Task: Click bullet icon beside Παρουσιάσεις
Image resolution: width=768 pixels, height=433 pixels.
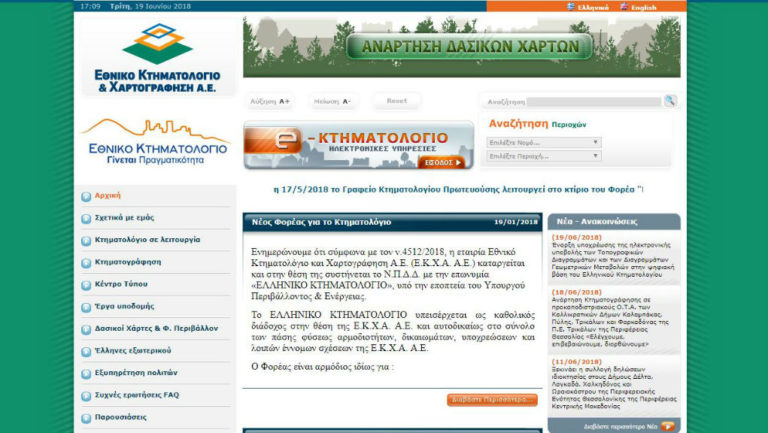Action: (86, 418)
